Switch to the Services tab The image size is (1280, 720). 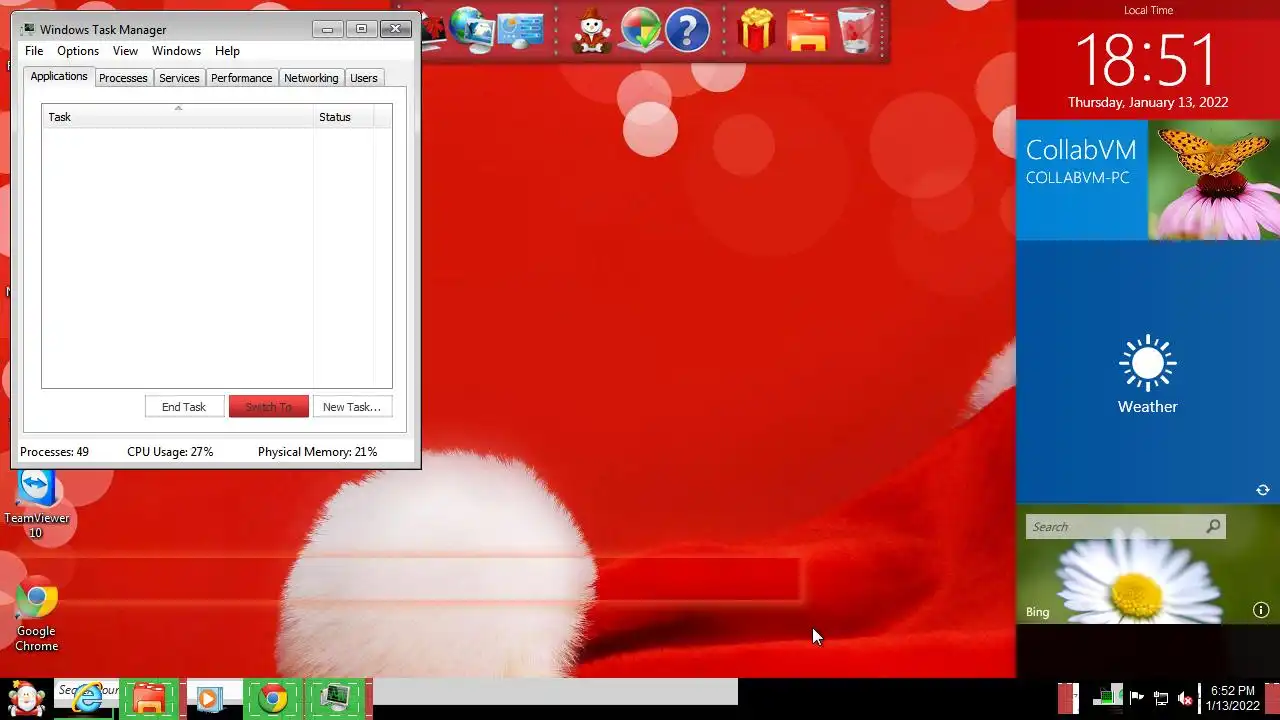(x=179, y=78)
